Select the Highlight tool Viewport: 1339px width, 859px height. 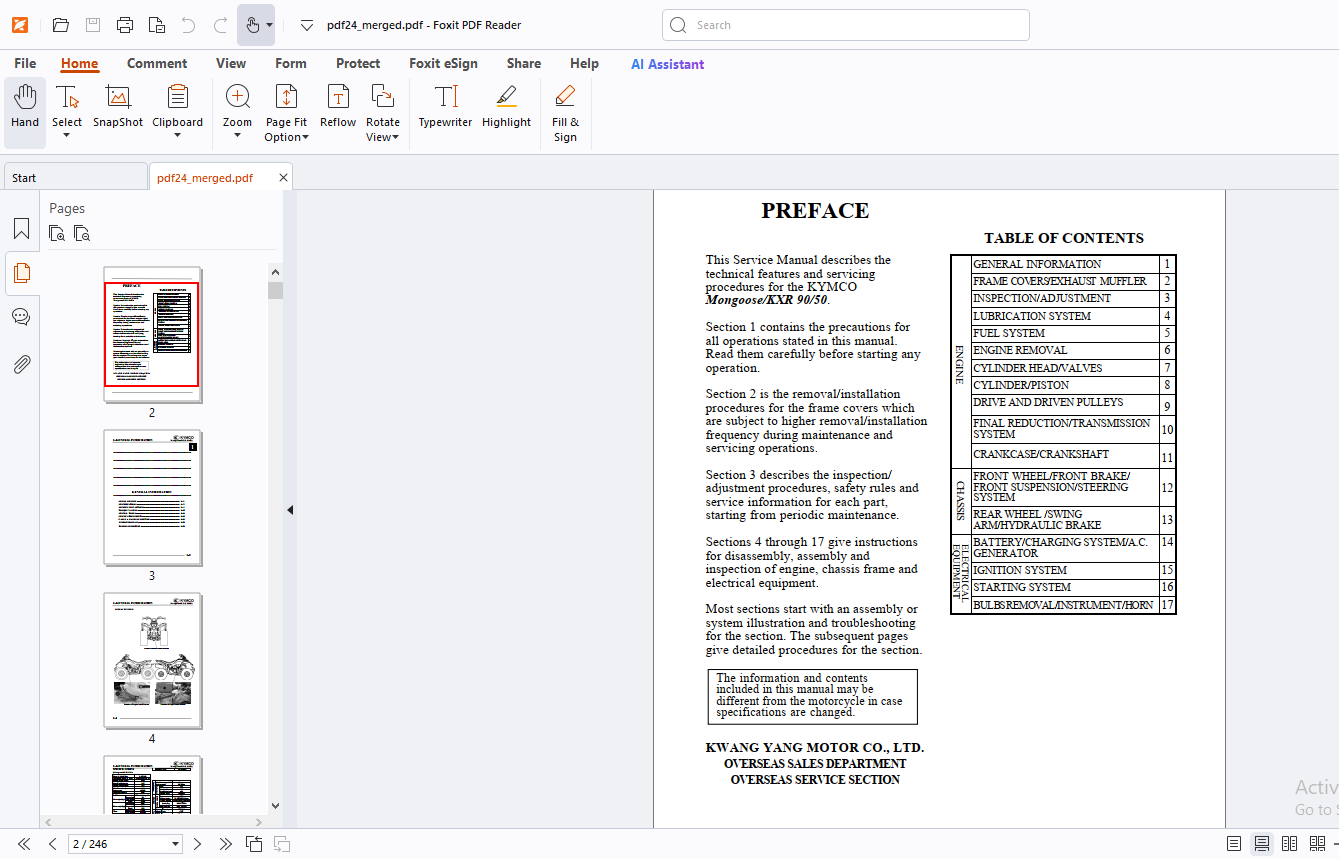[x=506, y=107]
